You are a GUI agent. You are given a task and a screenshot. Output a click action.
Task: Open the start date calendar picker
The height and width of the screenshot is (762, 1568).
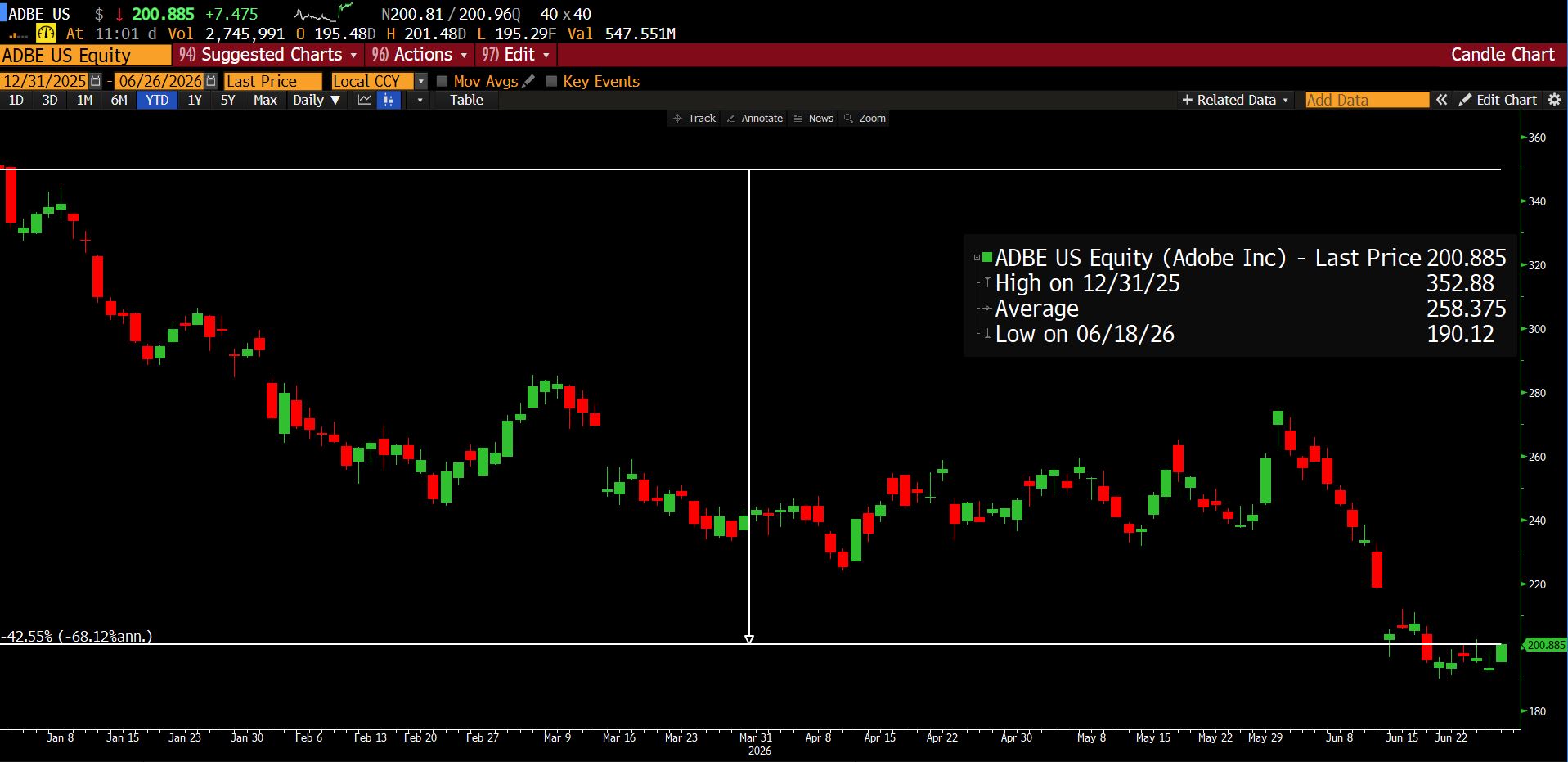click(96, 81)
